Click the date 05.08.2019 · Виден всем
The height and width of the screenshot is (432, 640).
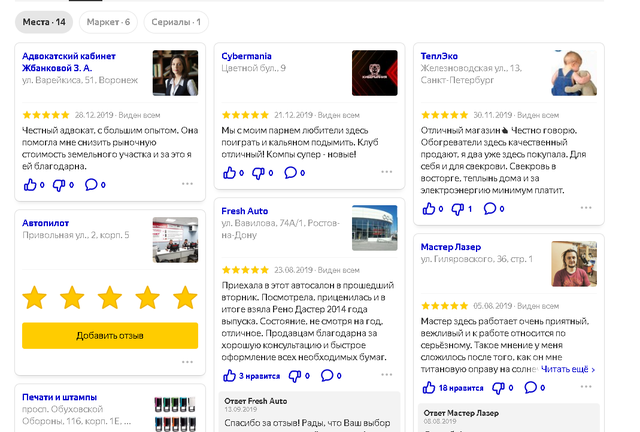point(516,306)
